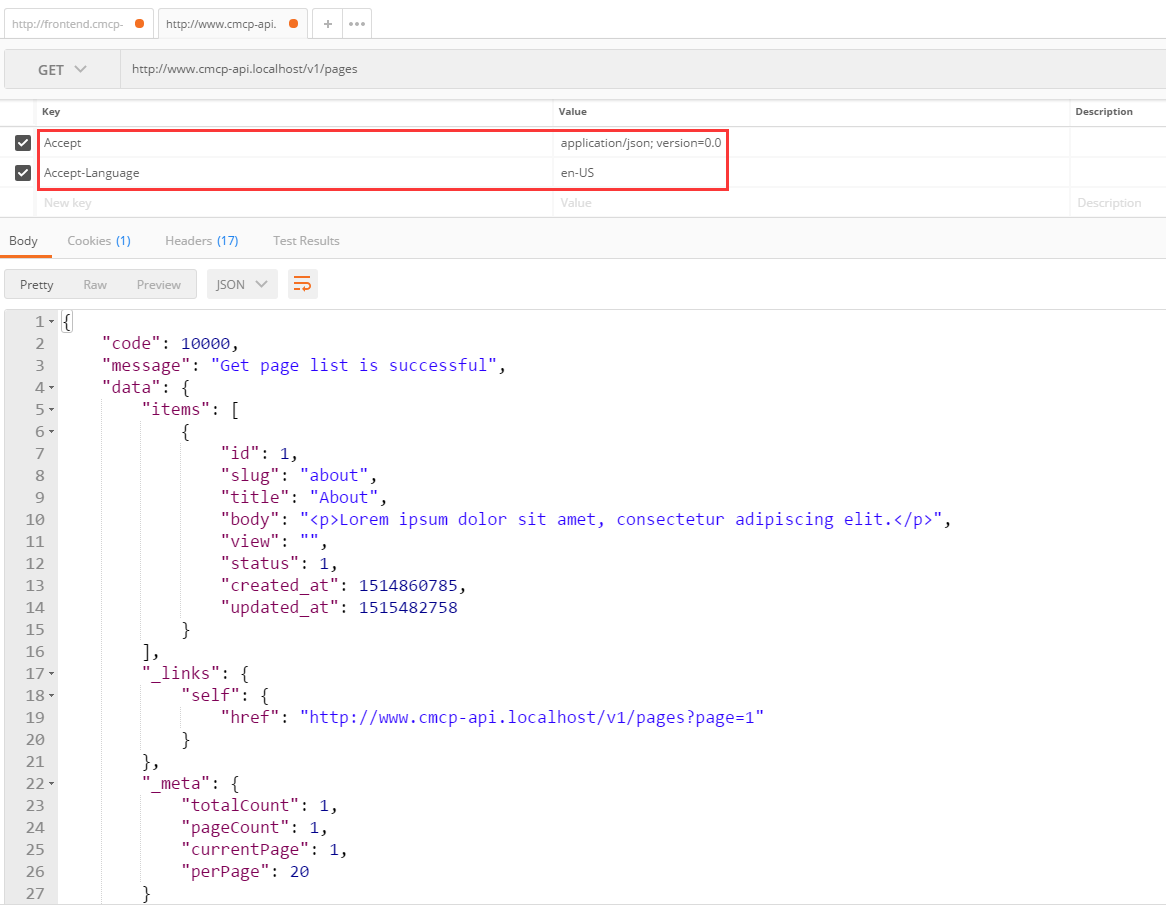
Task: Click the "New key" header input field
Action: pos(295,203)
